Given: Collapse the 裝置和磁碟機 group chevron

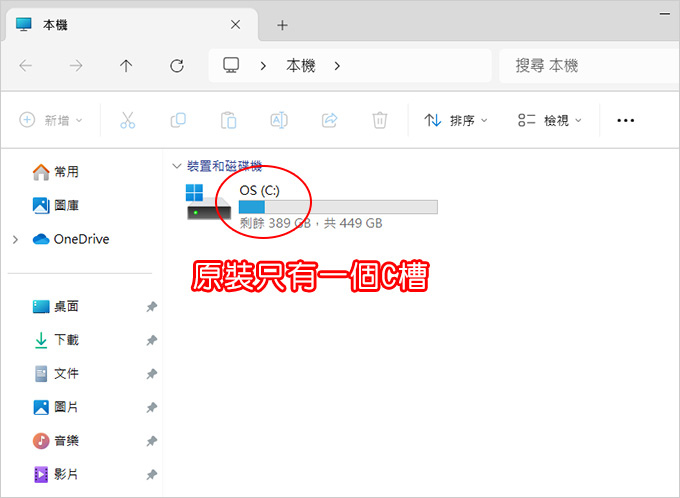Looking at the screenshot, I should point(176,166).
